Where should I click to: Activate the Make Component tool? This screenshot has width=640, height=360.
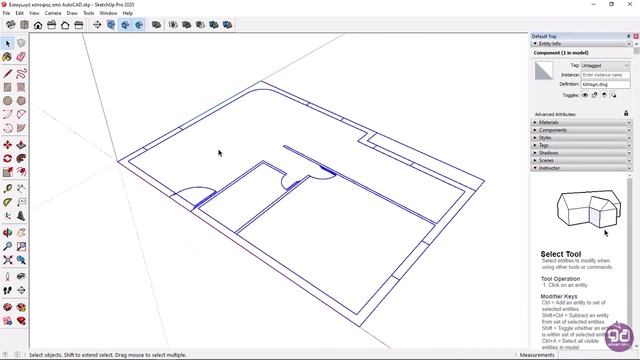tap(21, 43)
